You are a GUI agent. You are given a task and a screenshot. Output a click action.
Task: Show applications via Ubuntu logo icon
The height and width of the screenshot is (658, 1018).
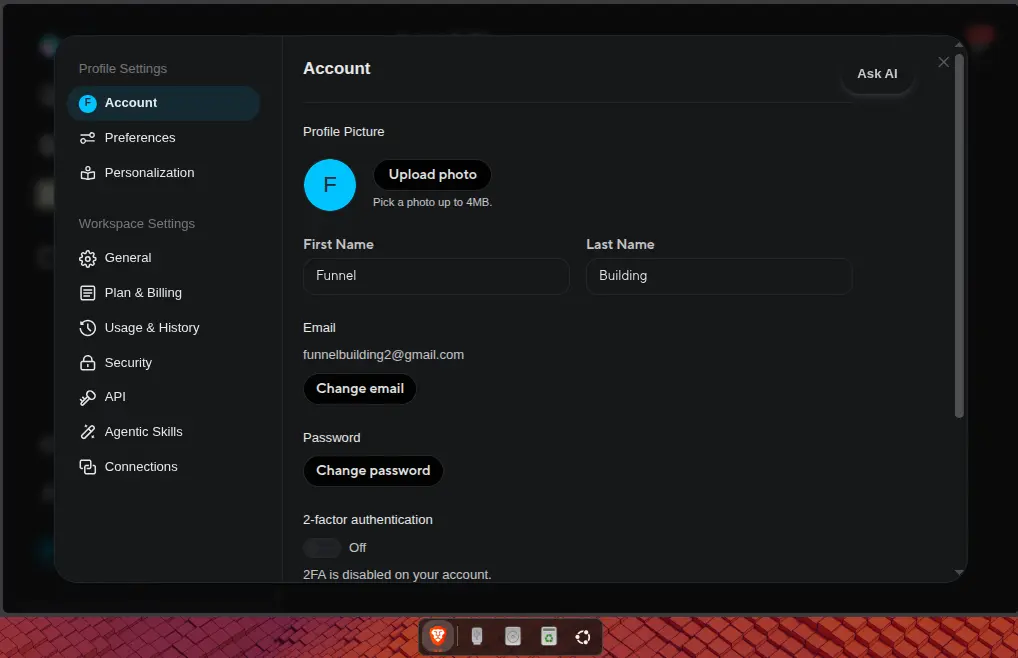tap(583, 637)
